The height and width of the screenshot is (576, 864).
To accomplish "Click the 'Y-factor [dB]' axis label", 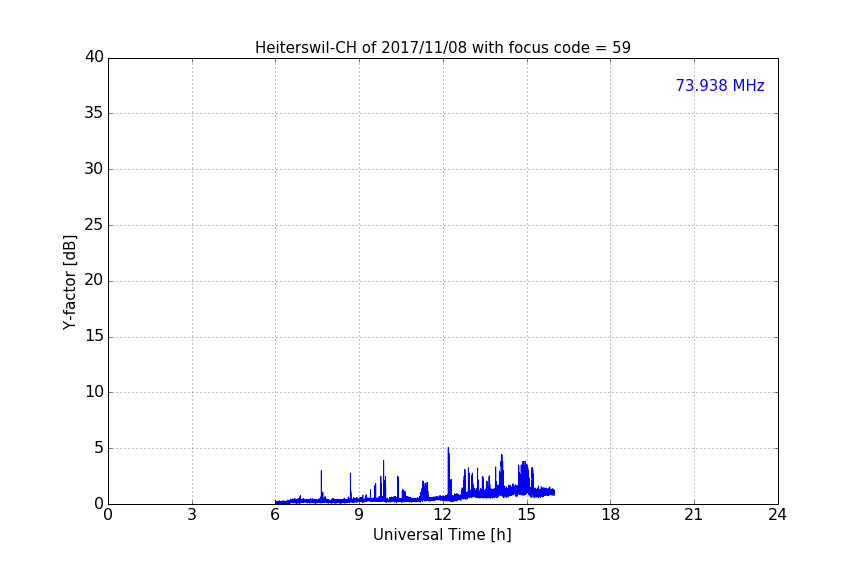I will (x=69, y=282).
